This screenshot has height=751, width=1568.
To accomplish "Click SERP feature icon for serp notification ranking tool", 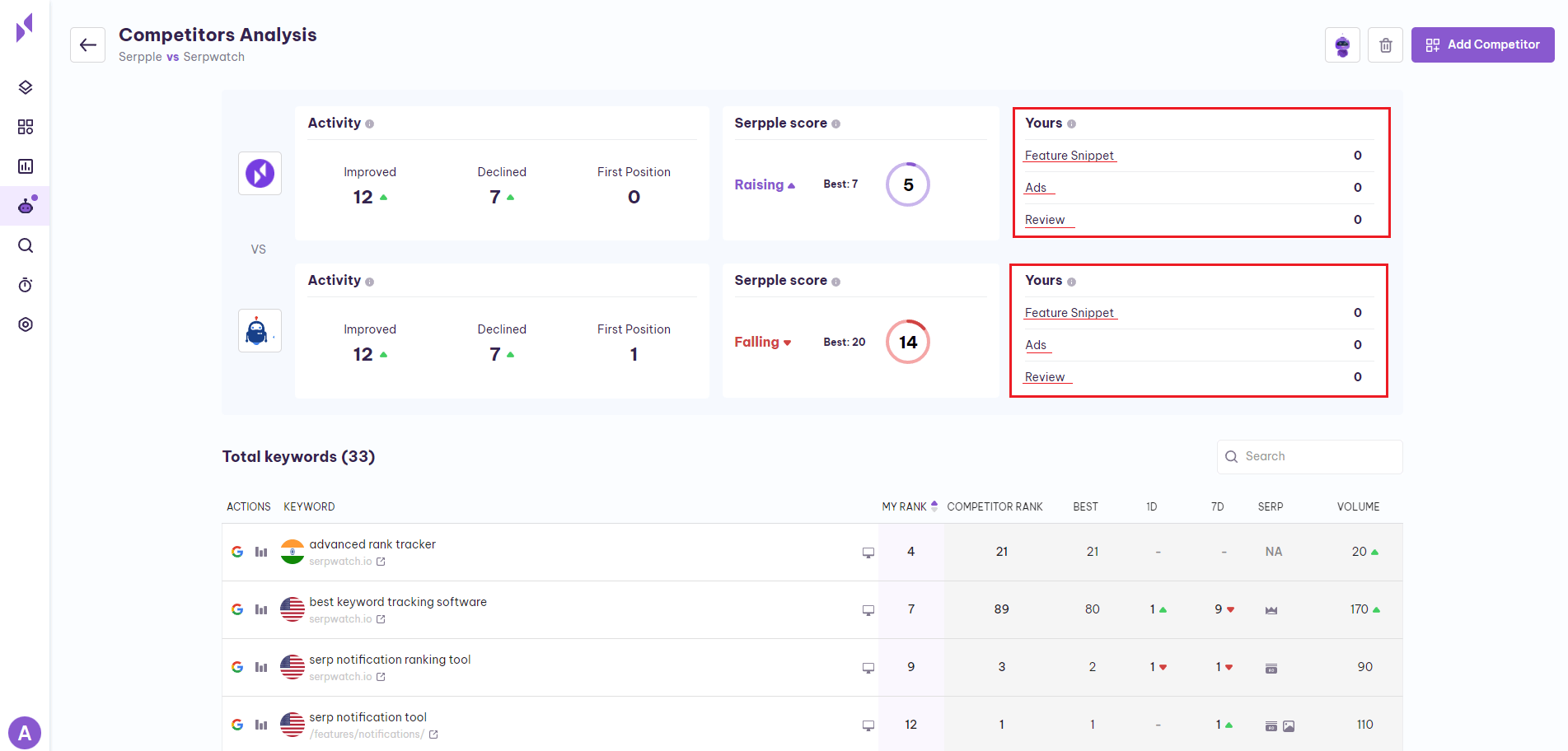I will coord(1271,668).
